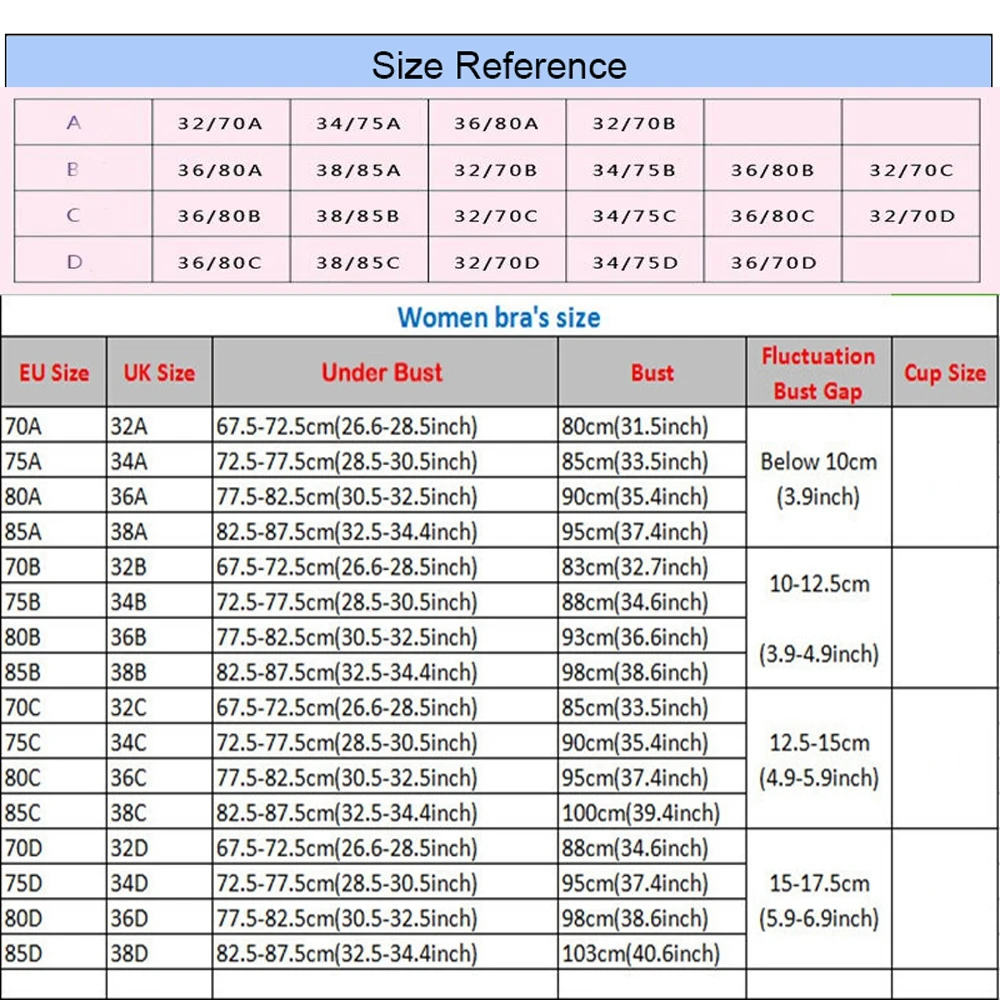Click the "32/70A" cell
This screenshot has width=1000, height=1000.
[x=221, y=122]
